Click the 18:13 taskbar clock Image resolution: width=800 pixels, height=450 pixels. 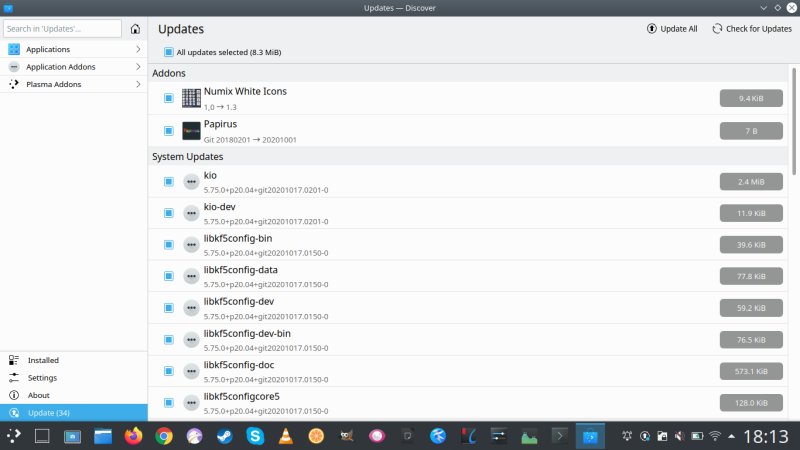(766, 436)
